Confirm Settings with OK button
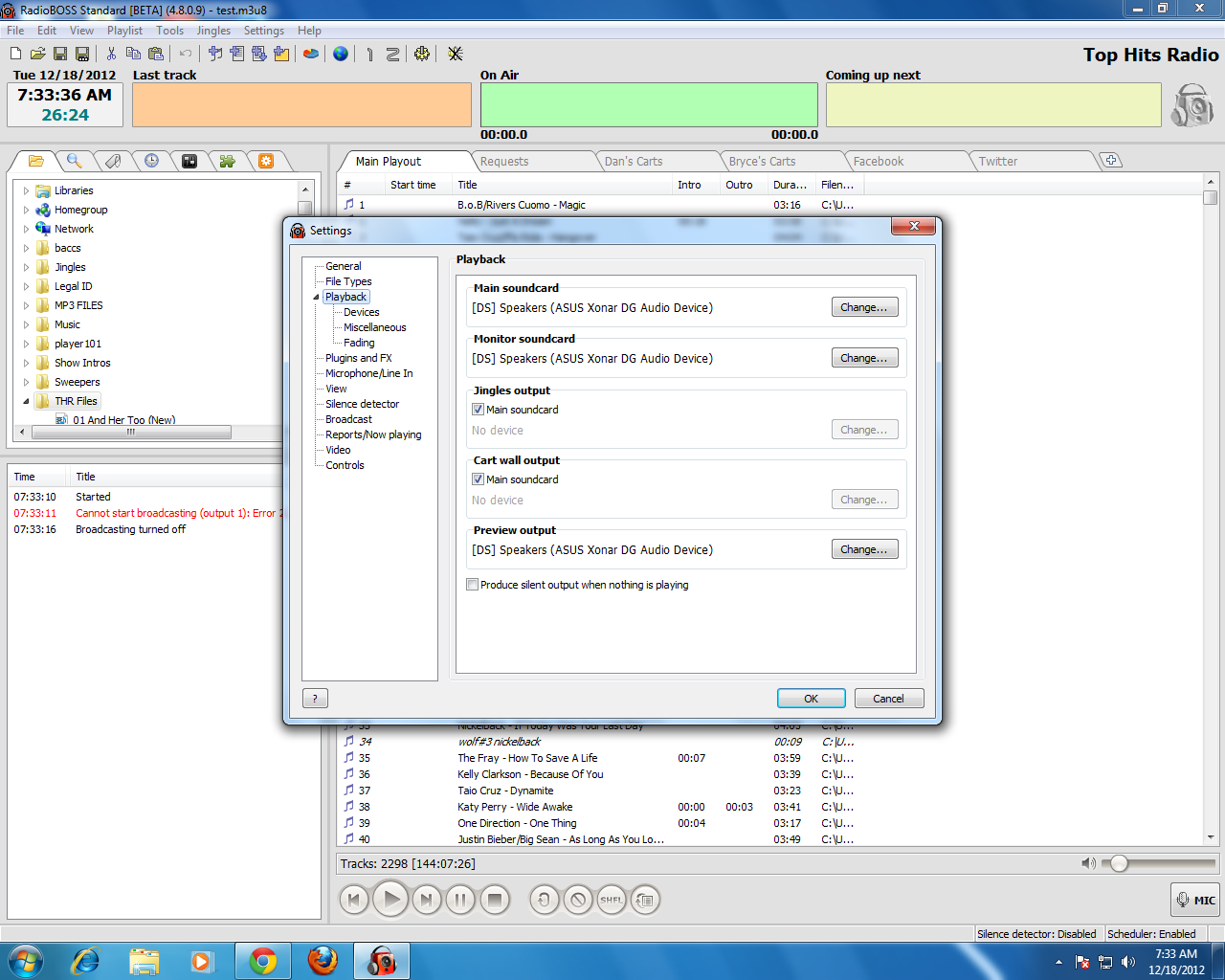The image size is (1225, 980). click(811, 699)
